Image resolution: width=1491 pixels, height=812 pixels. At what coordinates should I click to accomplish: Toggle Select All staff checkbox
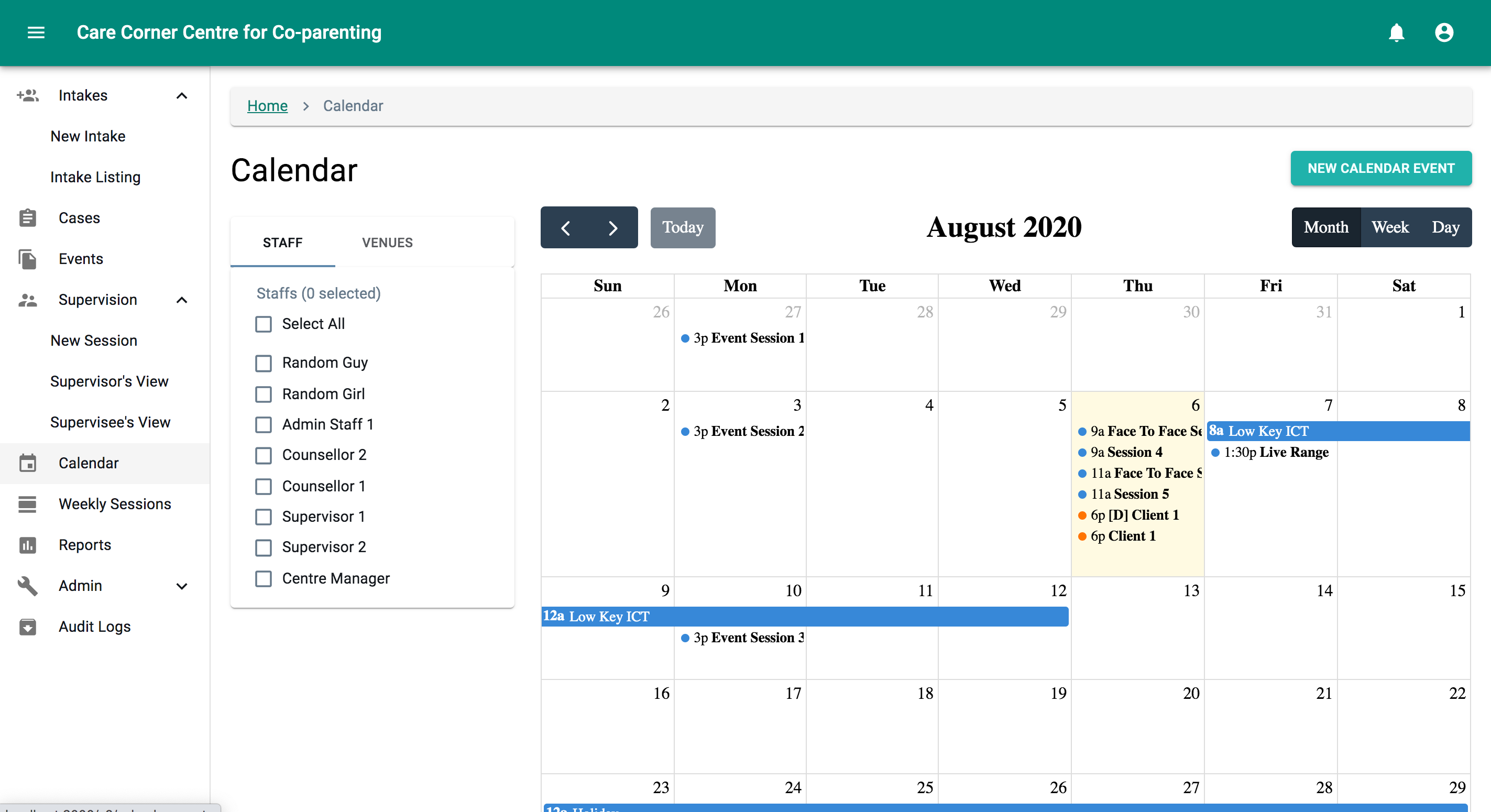264,324
